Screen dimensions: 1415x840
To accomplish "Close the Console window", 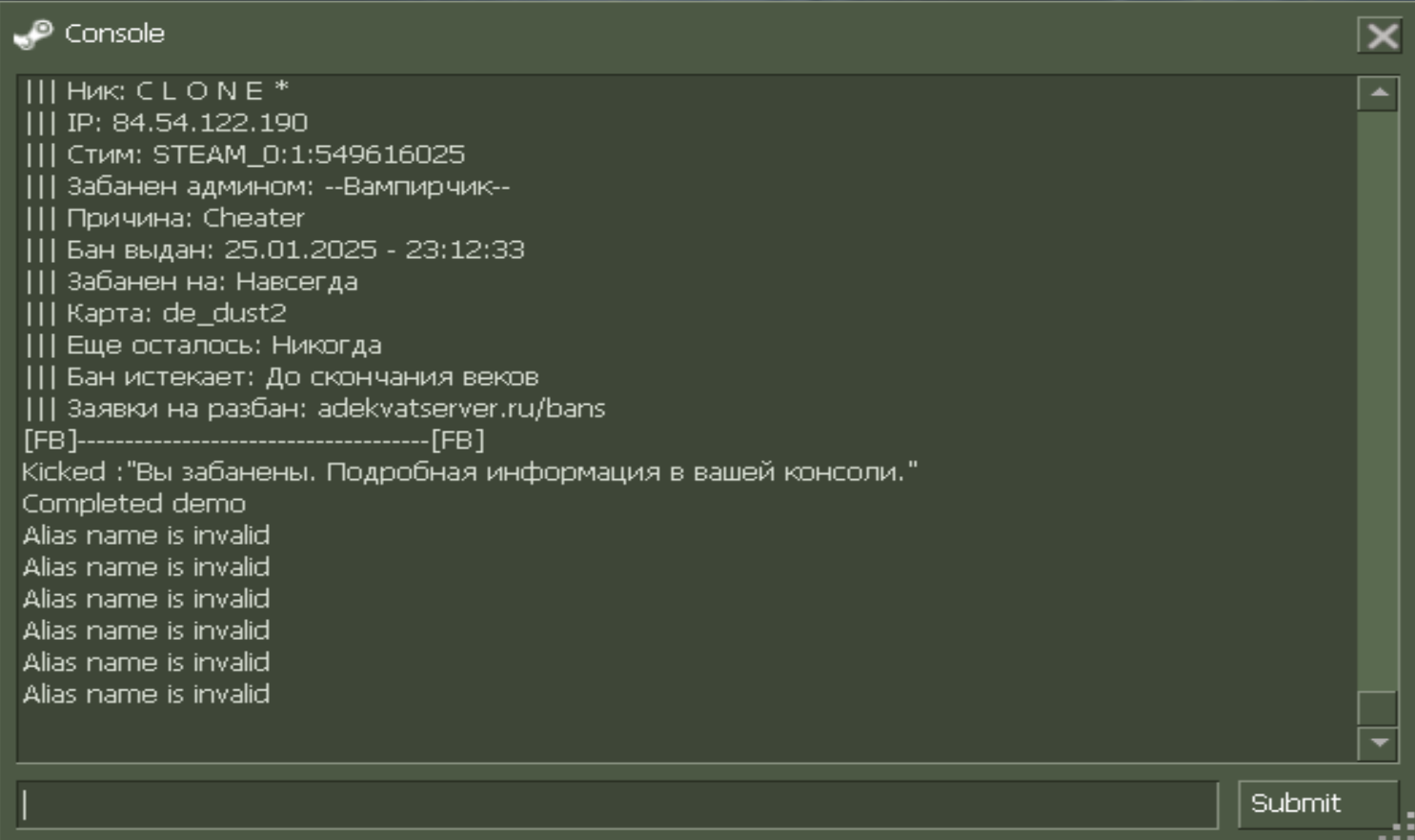I will pyautogui.click(x=1382, y=36).
